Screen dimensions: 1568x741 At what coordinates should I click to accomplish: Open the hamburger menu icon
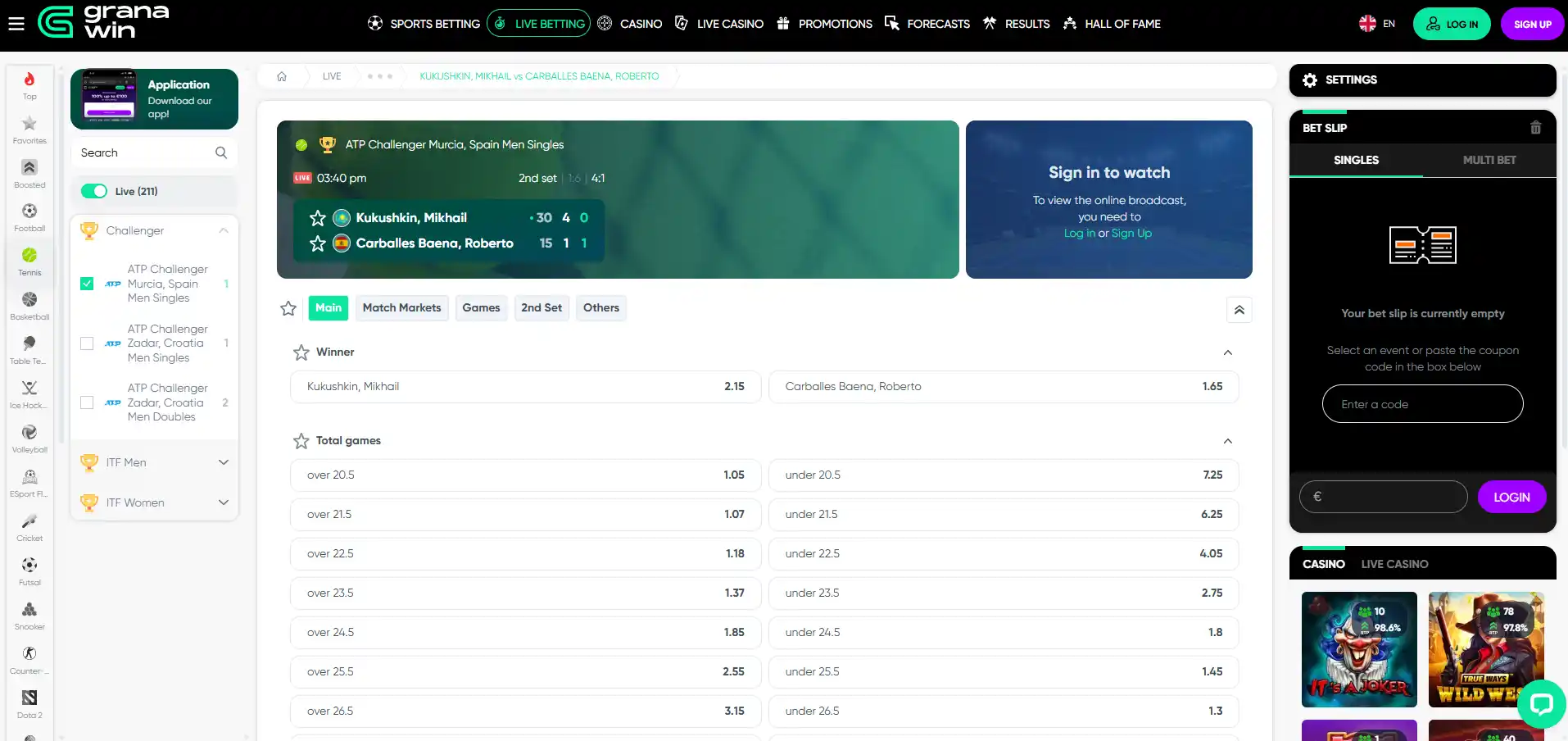pyautogui.click(x=16, y=24)
